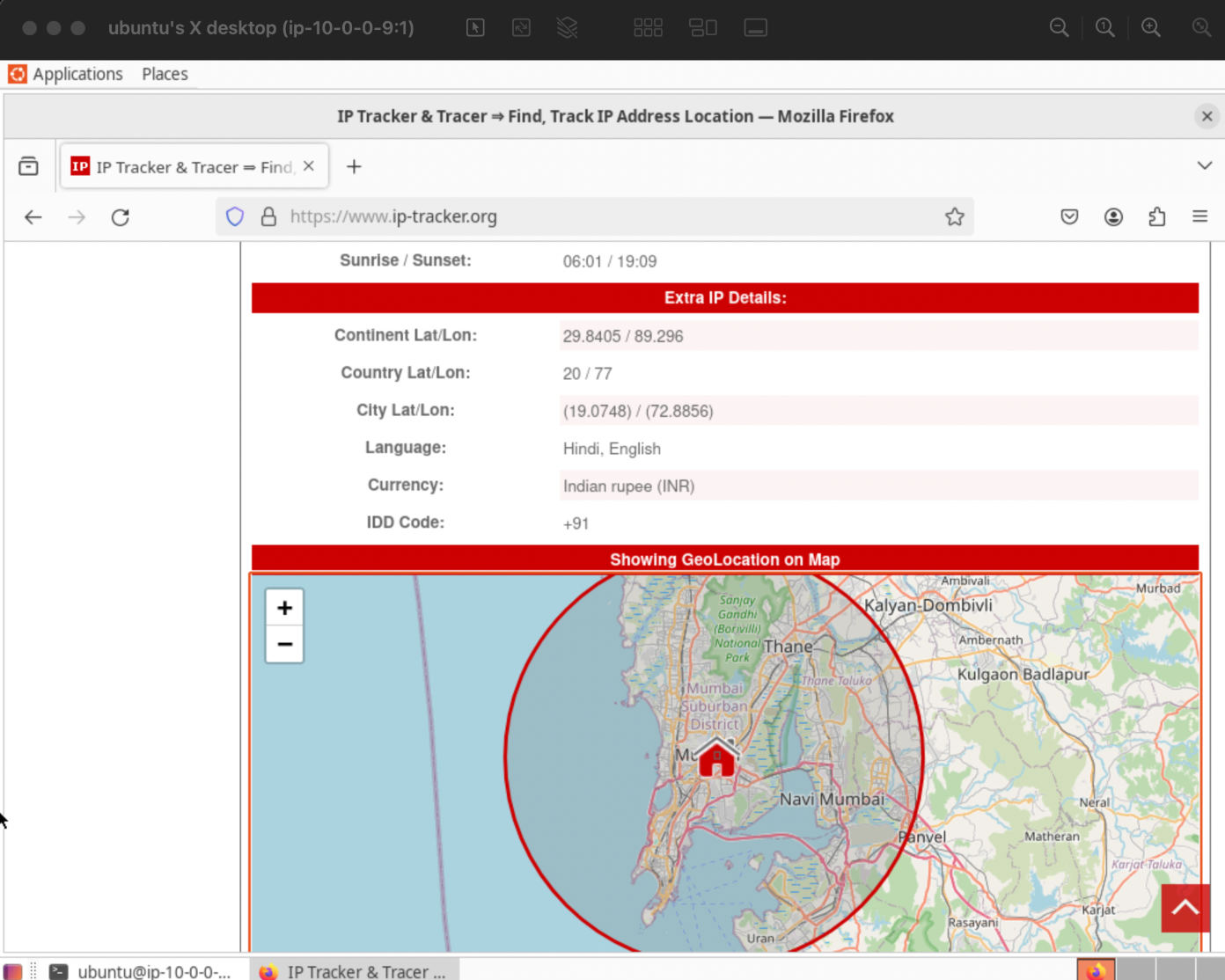Click the Continent Lat/Lon value 29.8405 / 89.296

[623, 336]
